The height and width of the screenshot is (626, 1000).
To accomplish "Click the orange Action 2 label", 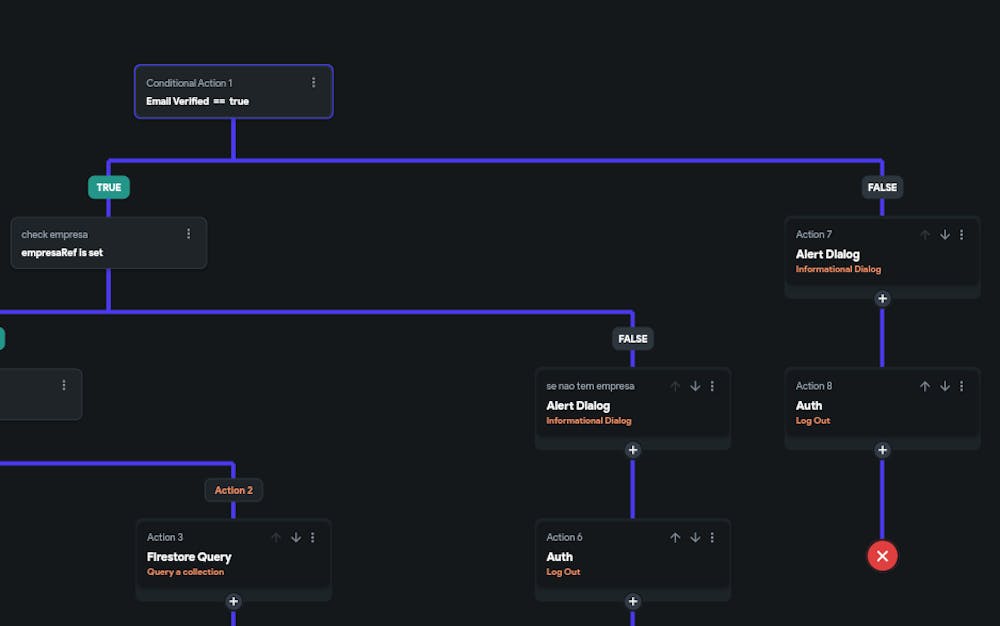I will coord(233,490).
